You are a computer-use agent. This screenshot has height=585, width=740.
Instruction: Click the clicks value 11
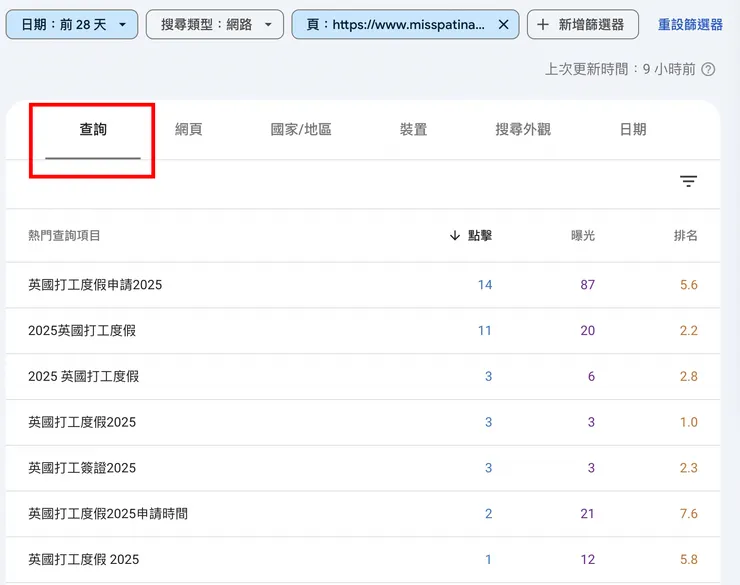click(485, 331)
